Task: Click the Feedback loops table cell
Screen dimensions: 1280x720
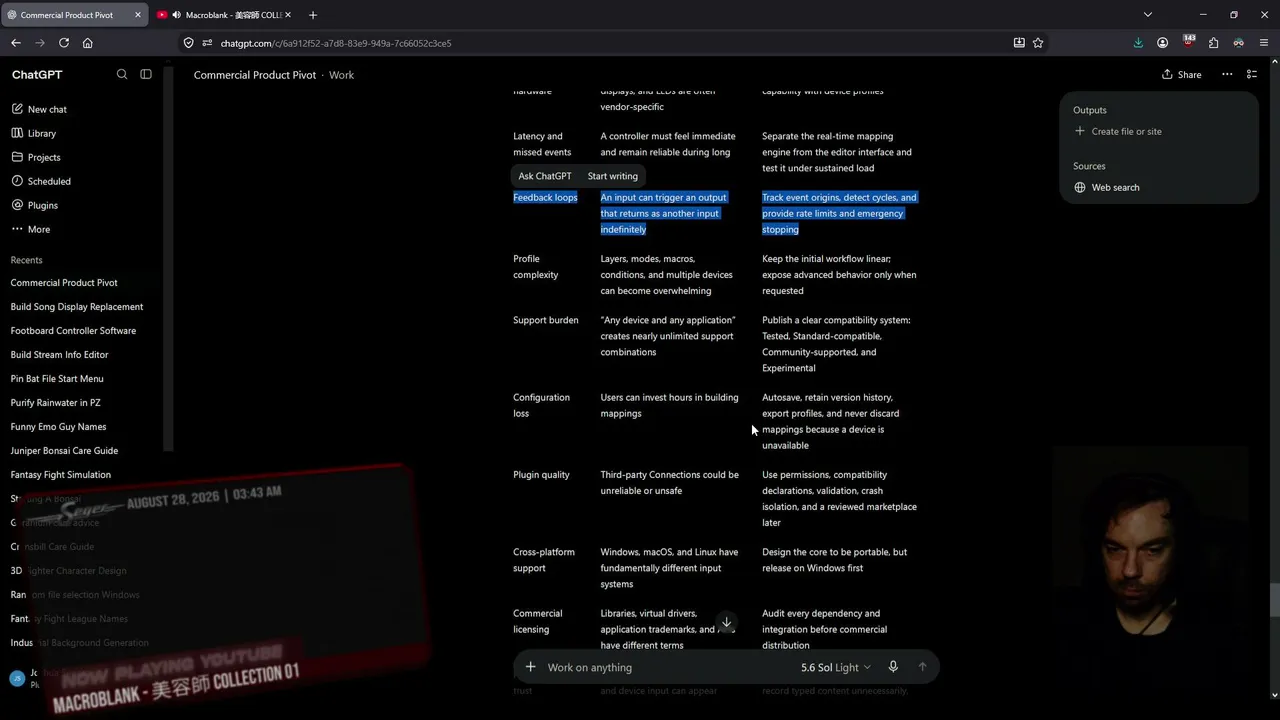Action: (x=545, y=198)
